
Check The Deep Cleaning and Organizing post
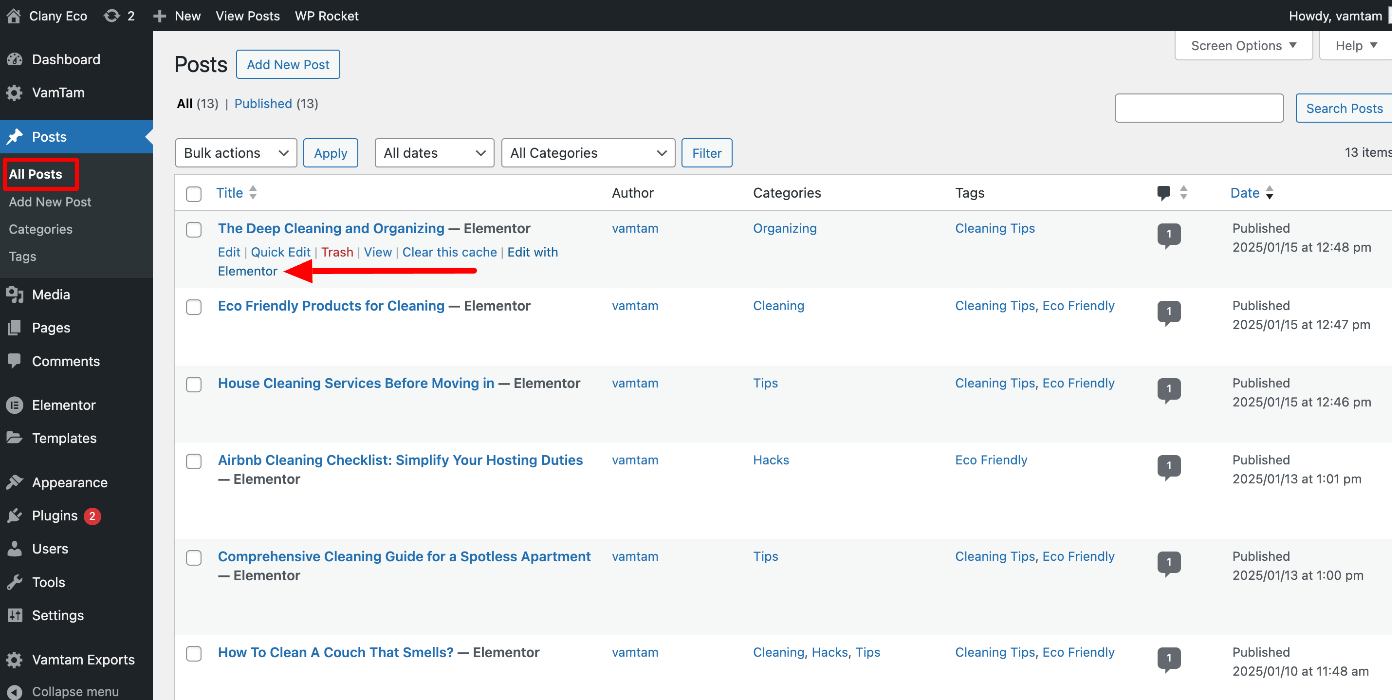coord(194,230)
